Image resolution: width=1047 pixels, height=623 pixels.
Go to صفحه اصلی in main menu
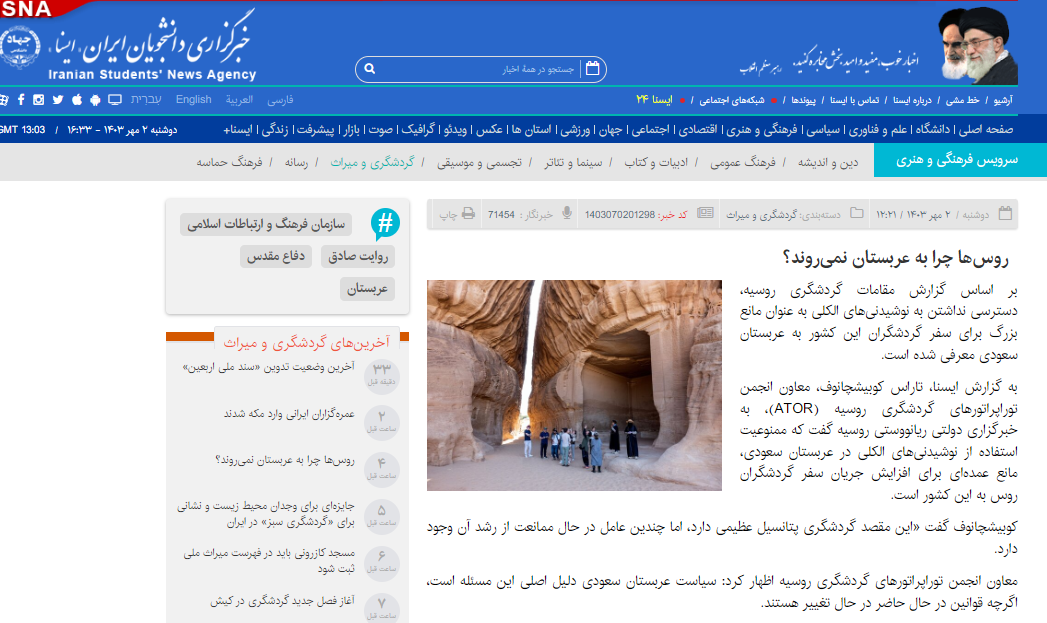(x=986, y=130)
